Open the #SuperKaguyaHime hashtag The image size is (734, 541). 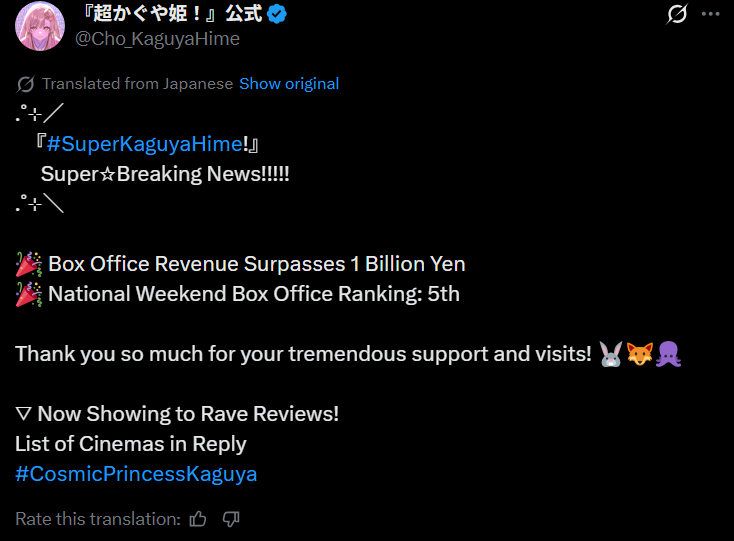tap(145, 144)
